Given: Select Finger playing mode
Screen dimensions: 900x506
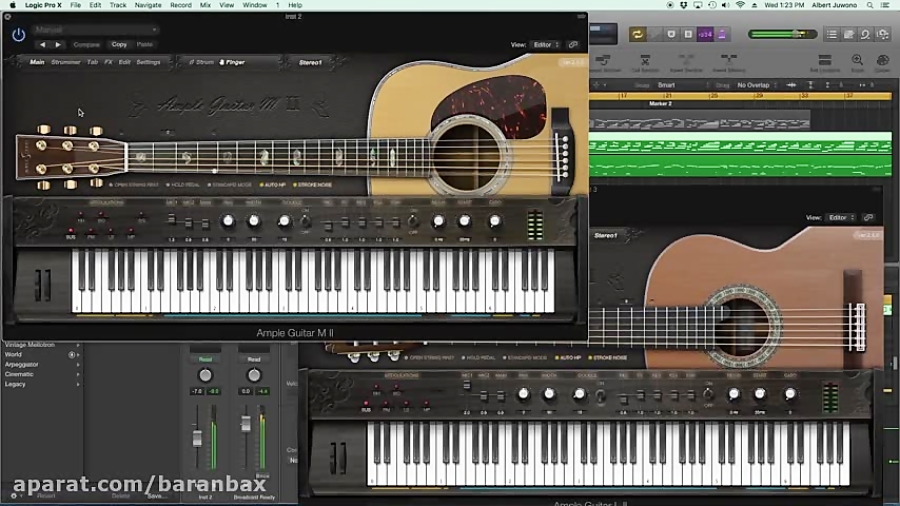Looking at the screenshot, I should tap(232, 62).
